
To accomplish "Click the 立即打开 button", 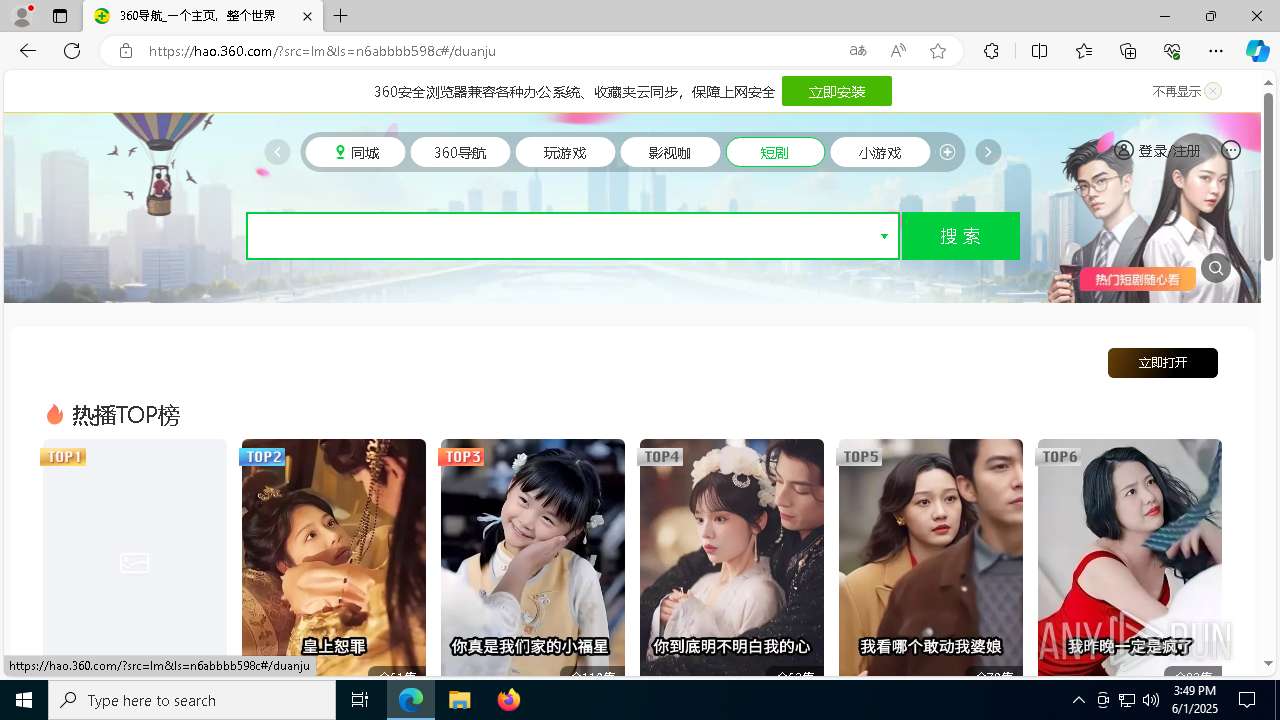I will [x=1163, y=363].
